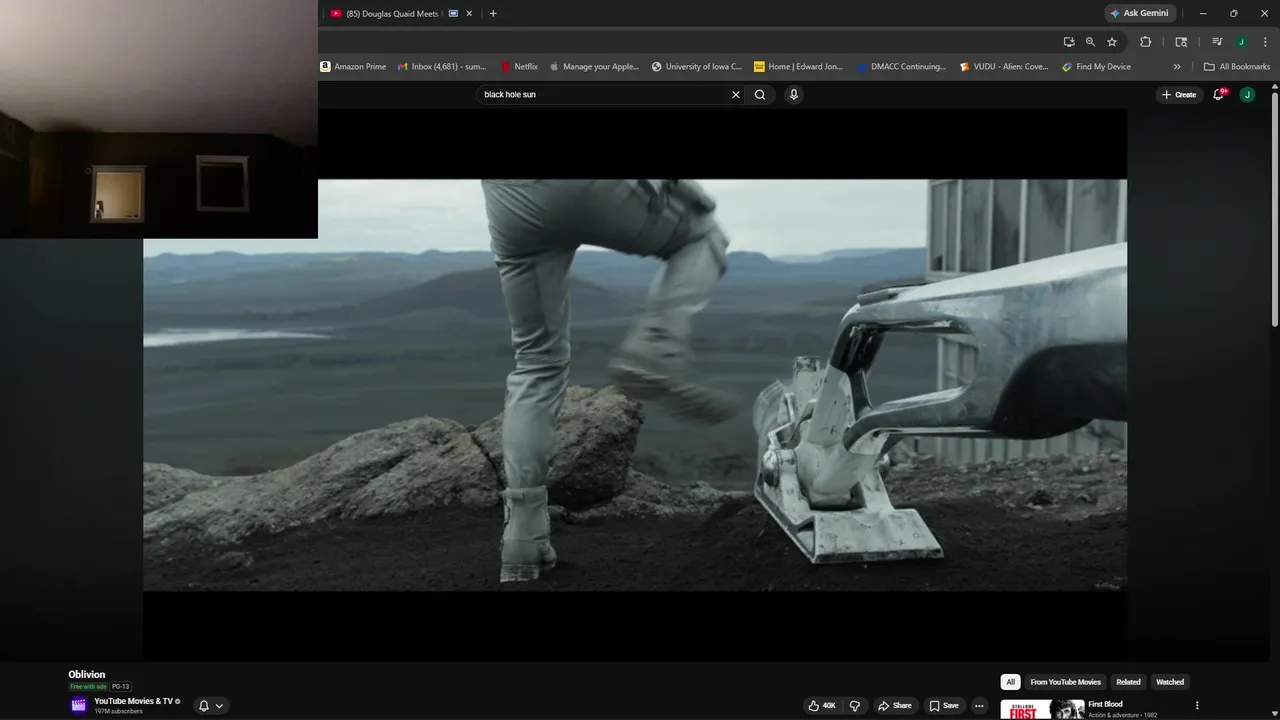Open the Manage your Apple bookmark
Viewport: 1280px width, 720px height.
pos(594,67)
